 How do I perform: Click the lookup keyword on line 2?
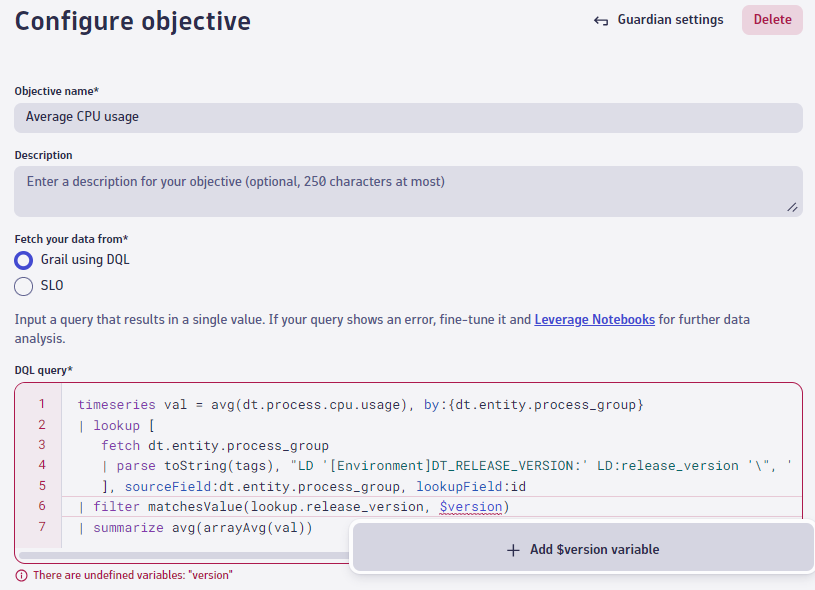click(116, 426)
